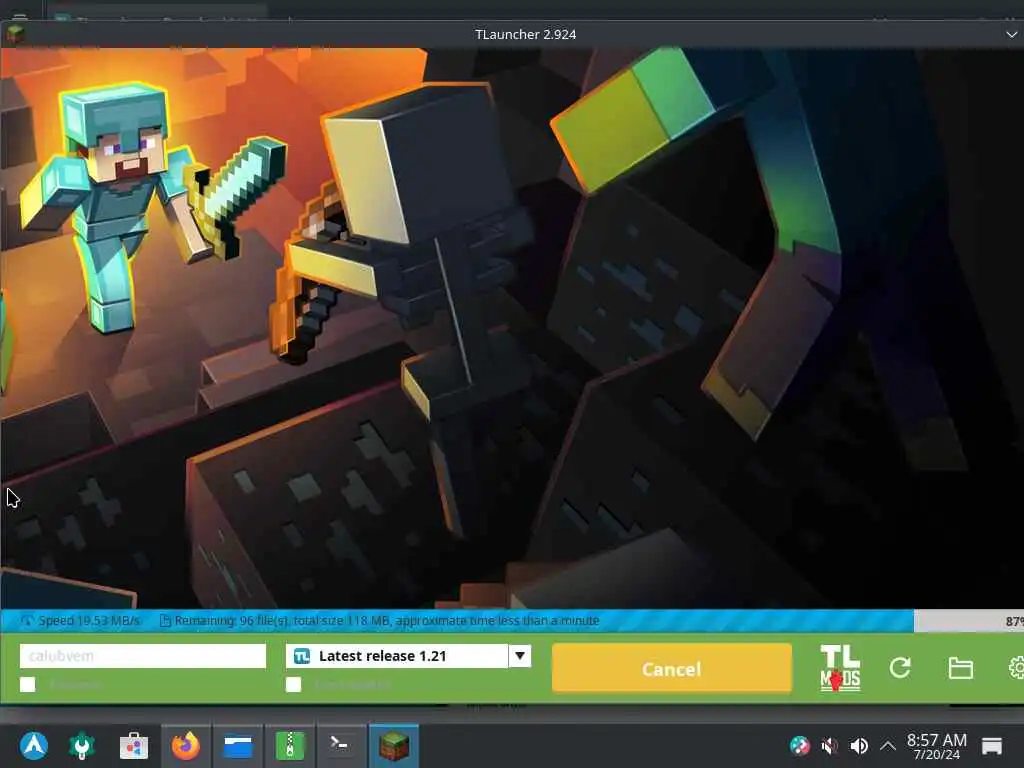This screenshot has height=768, width=1024.
Task: Focus the username field showing calubvem
Action: (143, 656)
